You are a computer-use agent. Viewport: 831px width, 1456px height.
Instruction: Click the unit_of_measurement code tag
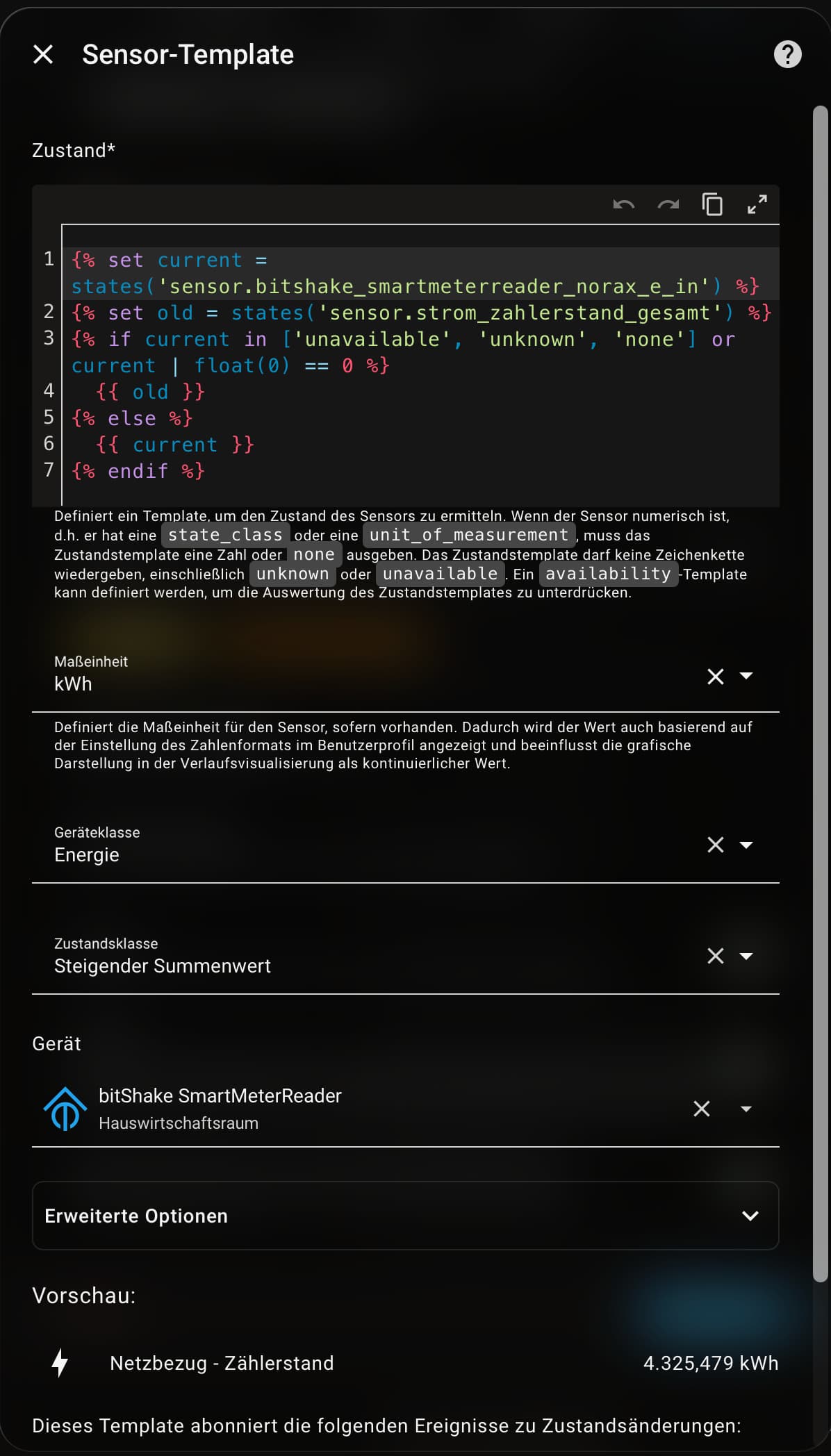tap(469, 535)
